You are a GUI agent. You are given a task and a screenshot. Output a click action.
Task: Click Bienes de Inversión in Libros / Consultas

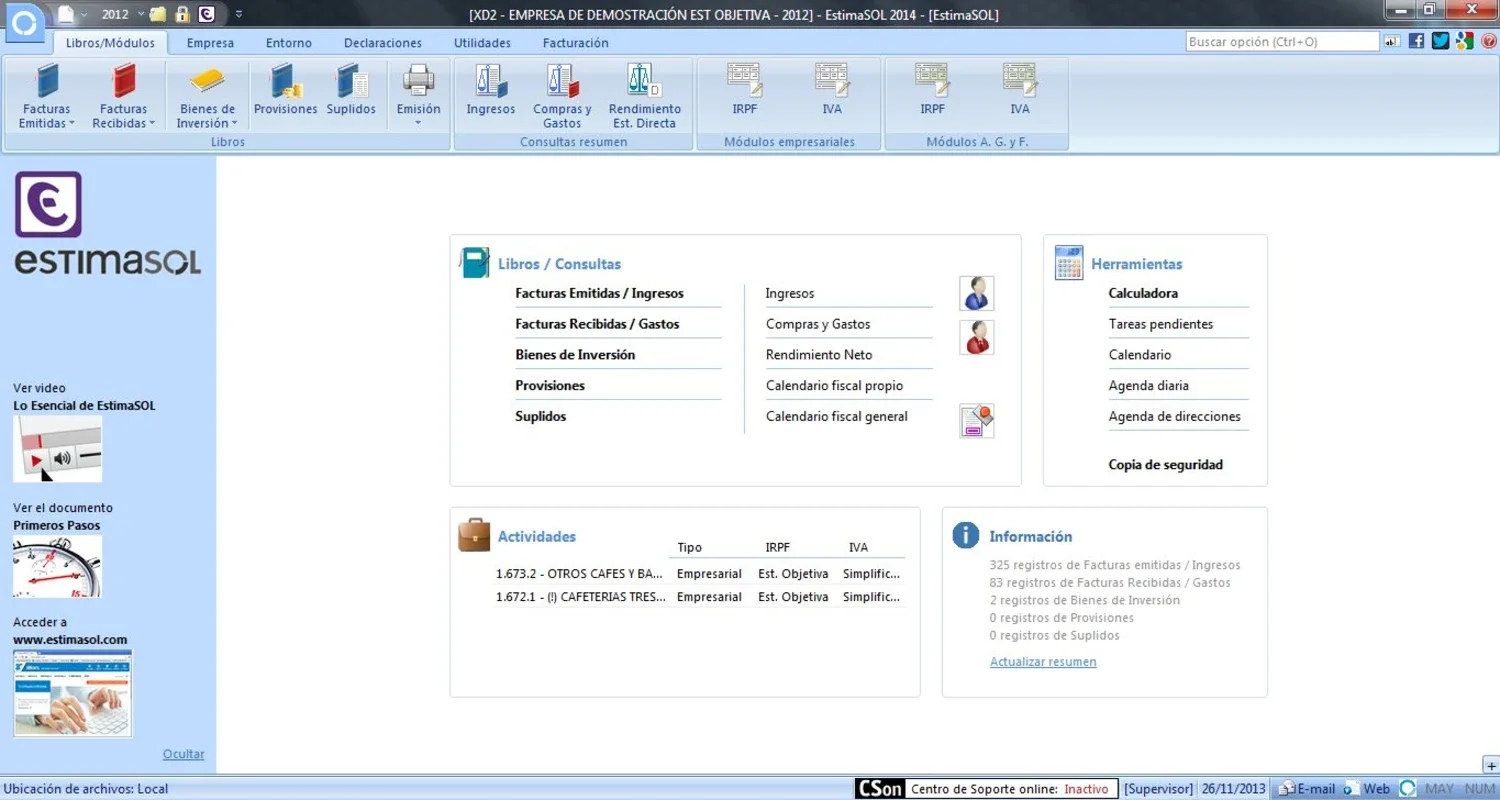(575, 355)
